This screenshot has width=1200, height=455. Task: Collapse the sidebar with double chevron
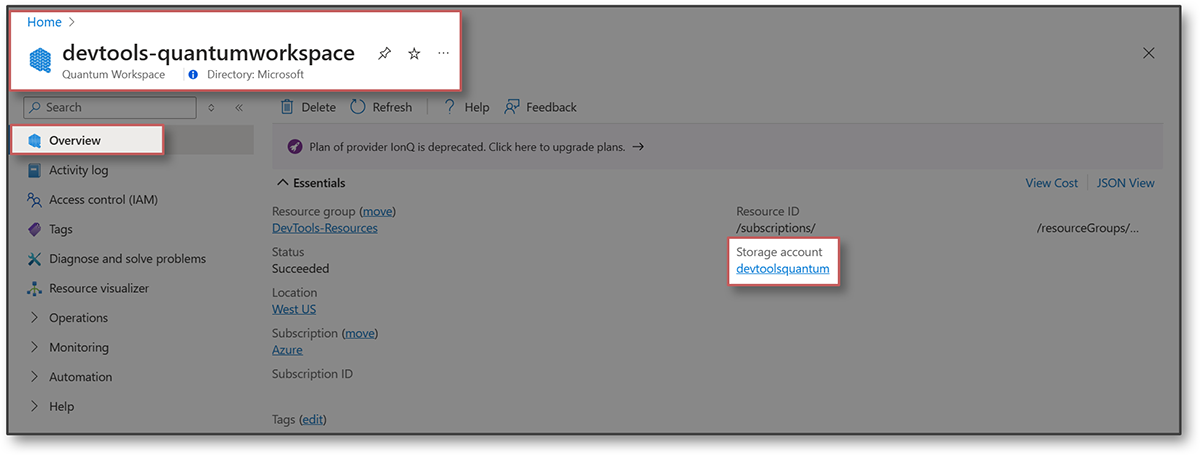239,107
